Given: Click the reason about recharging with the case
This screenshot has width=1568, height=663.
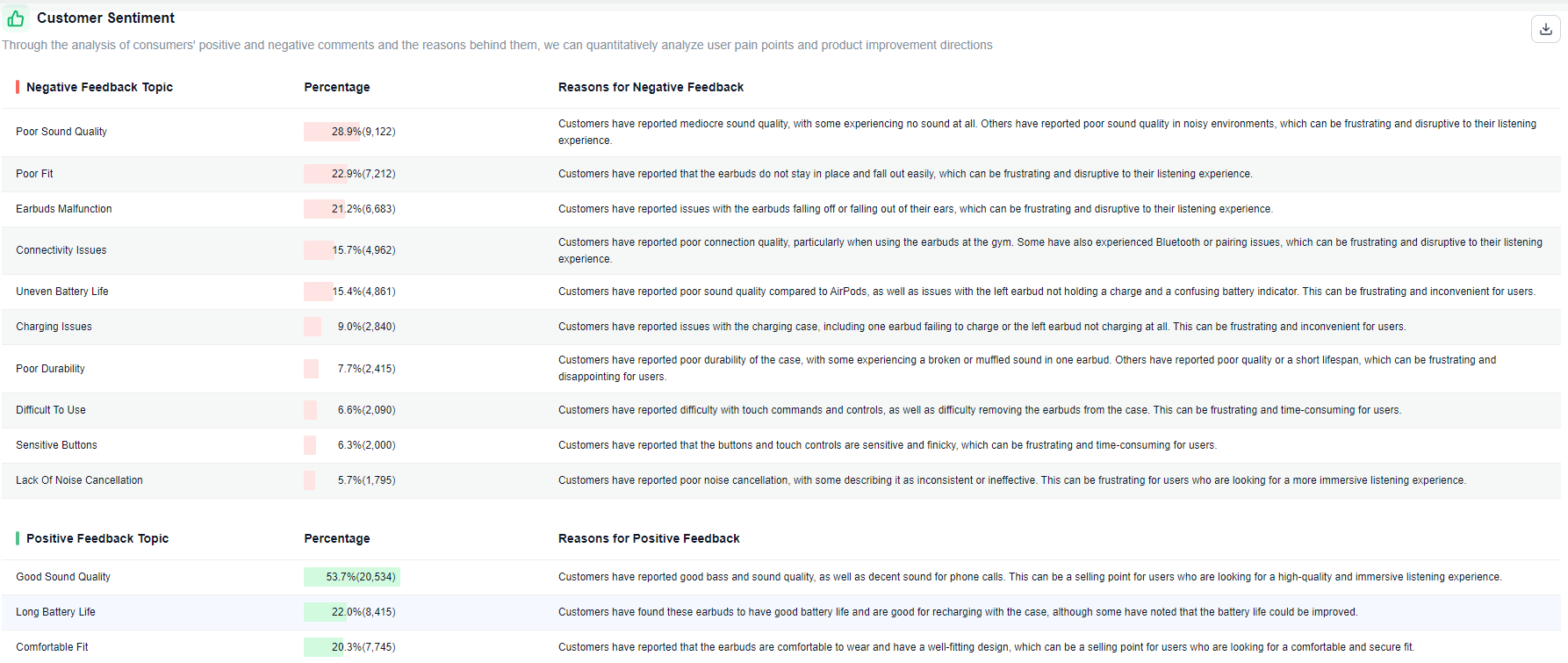Looking at the screenshot, I should (958, 612).
